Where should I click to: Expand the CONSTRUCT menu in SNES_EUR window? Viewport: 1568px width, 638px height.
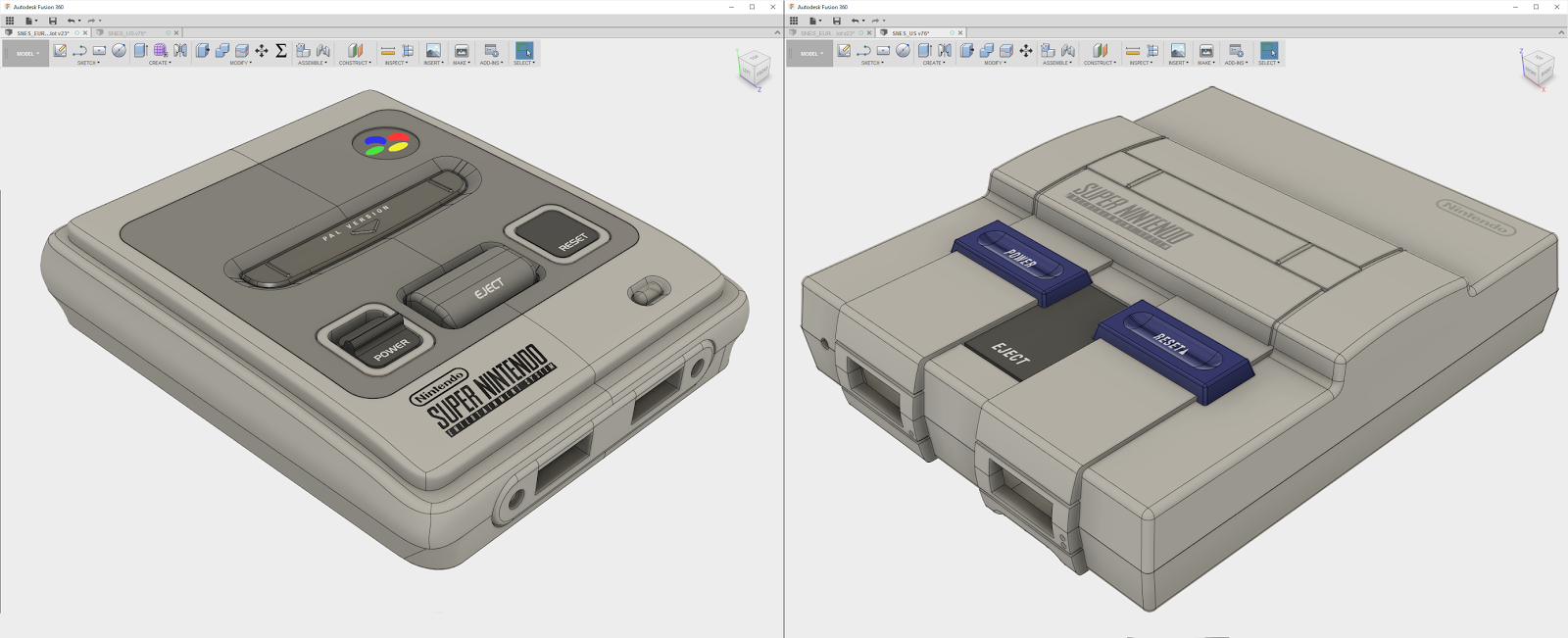[x=355, y=63]
